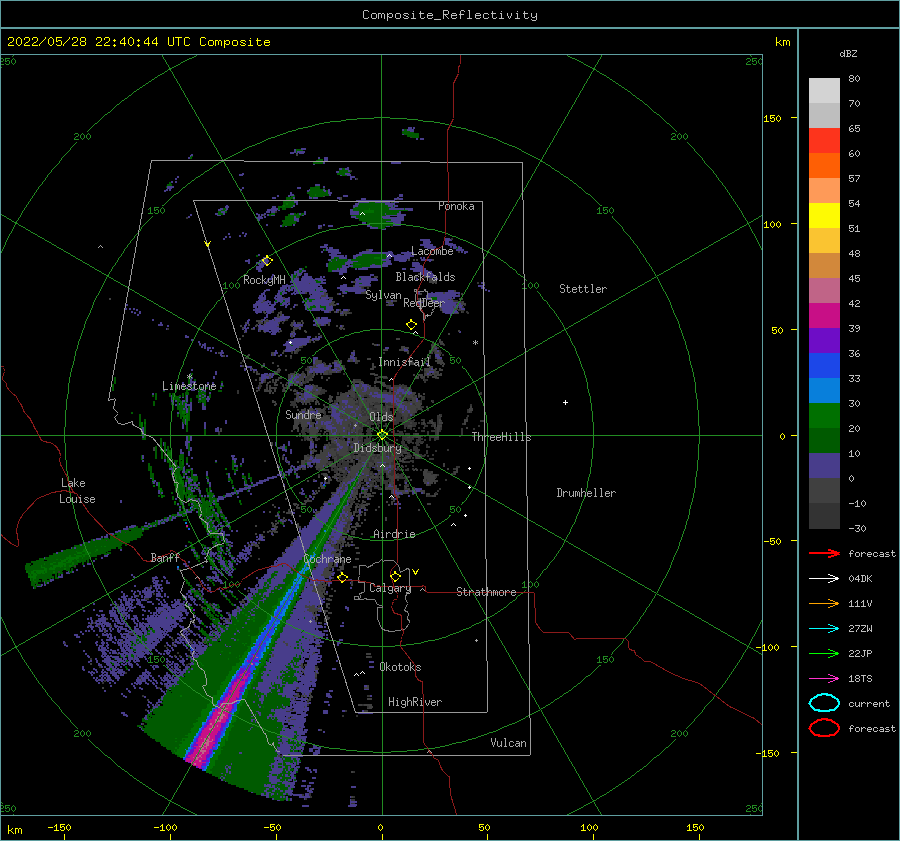Click the red forecast ellipse legend icon
The width and height of the screenshot is (900, 841).
pyautogui.click(x=824, y=728)
